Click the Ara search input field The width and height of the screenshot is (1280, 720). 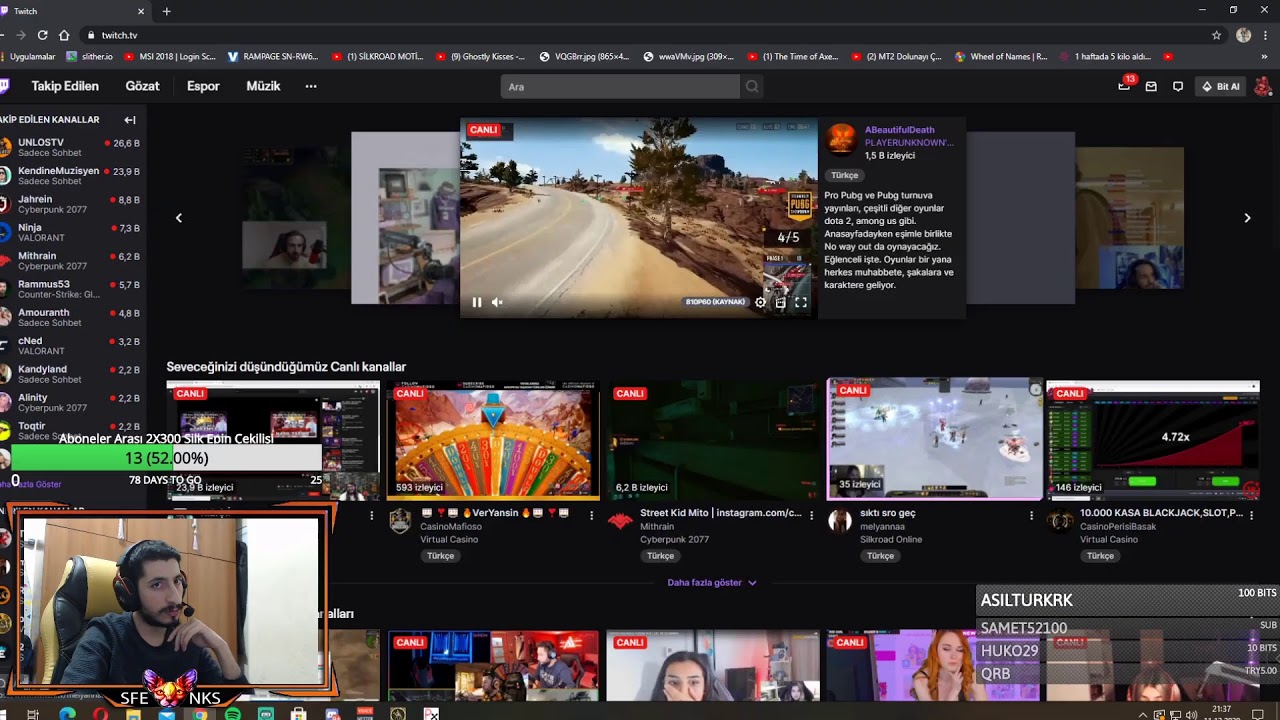pyautogui.click(x=620, y=87)
